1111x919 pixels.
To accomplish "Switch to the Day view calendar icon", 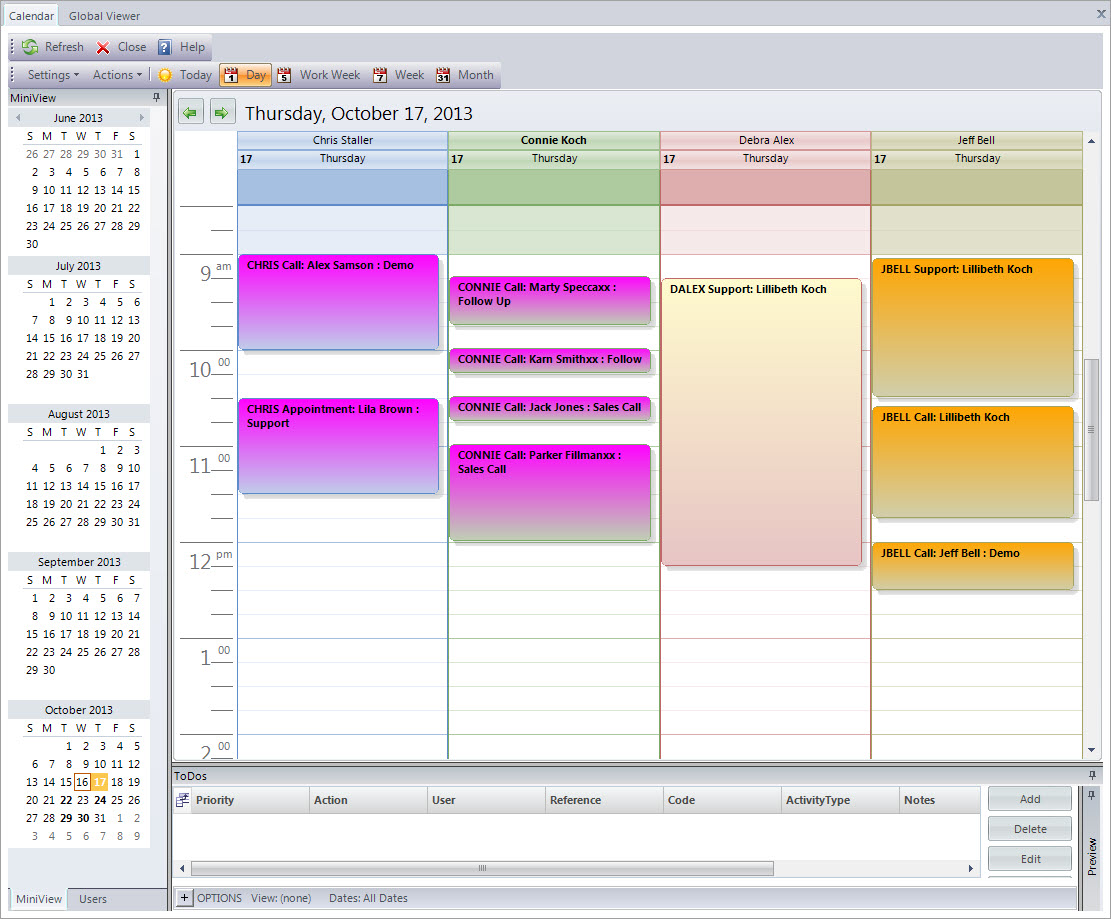I will (231, 75).
